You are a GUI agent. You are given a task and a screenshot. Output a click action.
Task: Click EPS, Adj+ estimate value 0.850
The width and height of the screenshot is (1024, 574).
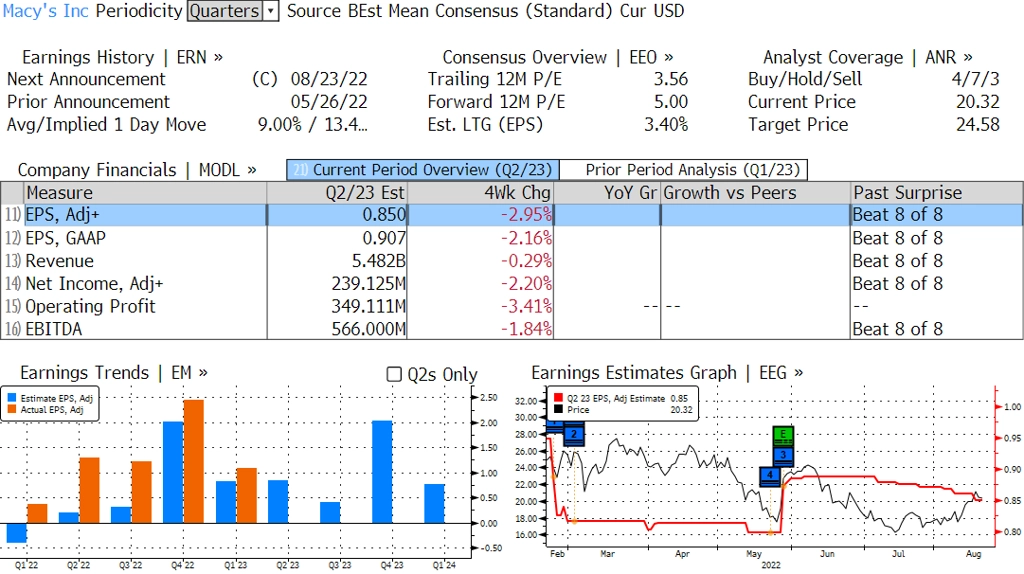(384, 215)
